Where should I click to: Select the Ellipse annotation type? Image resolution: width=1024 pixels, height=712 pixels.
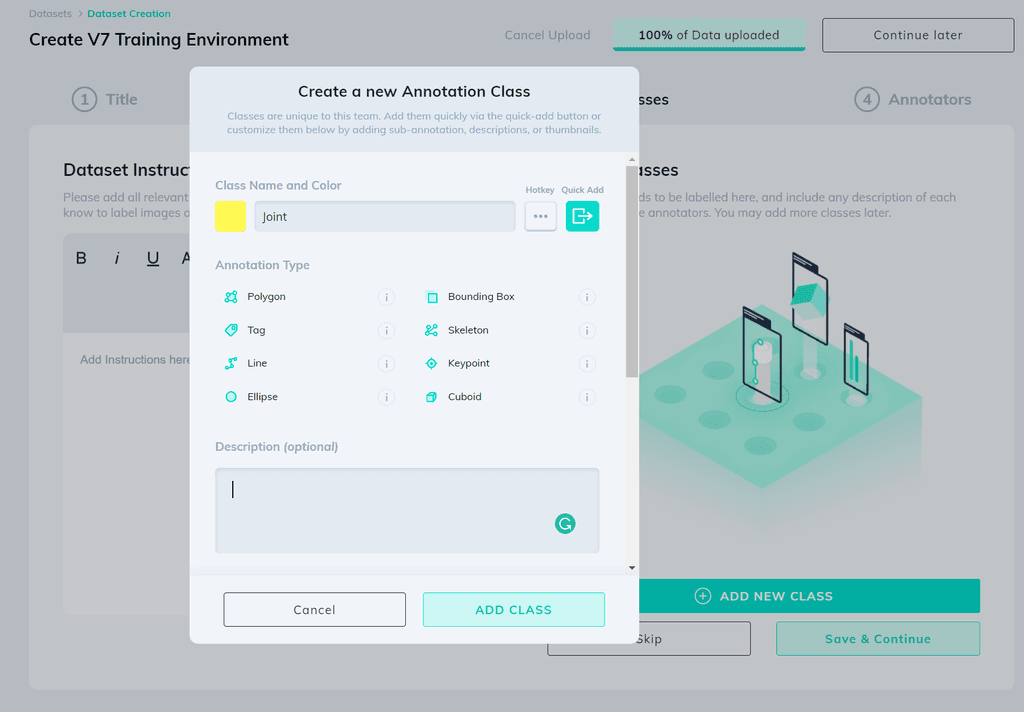263,397
